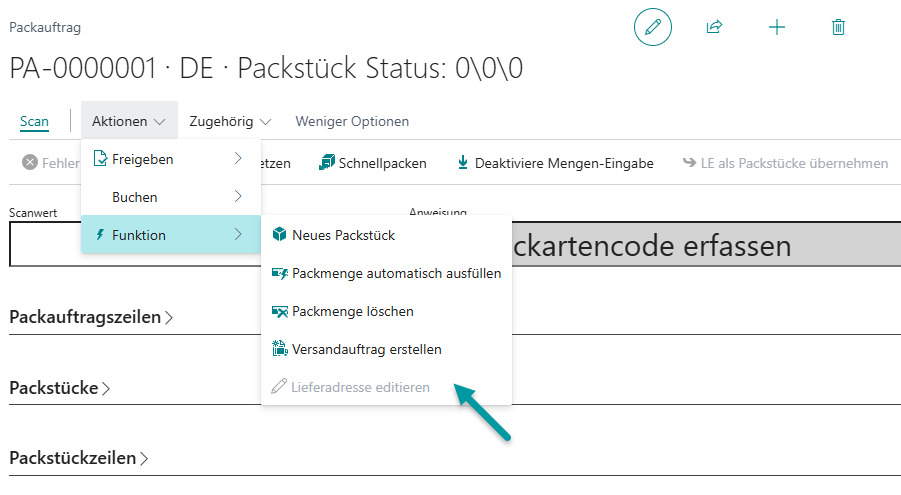Click the Scanwert field label

pyautogui.click(x=33, y=213)
